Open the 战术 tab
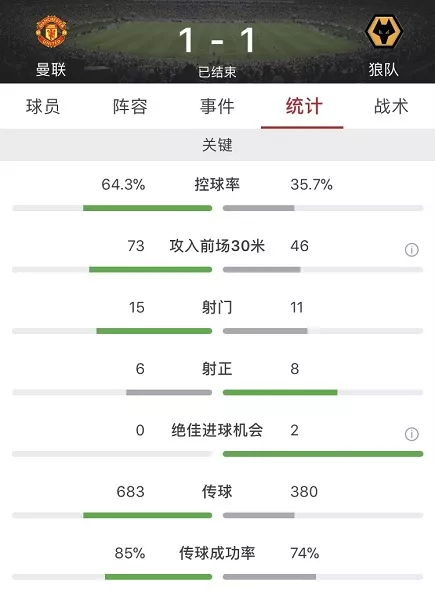 [391, 106]
